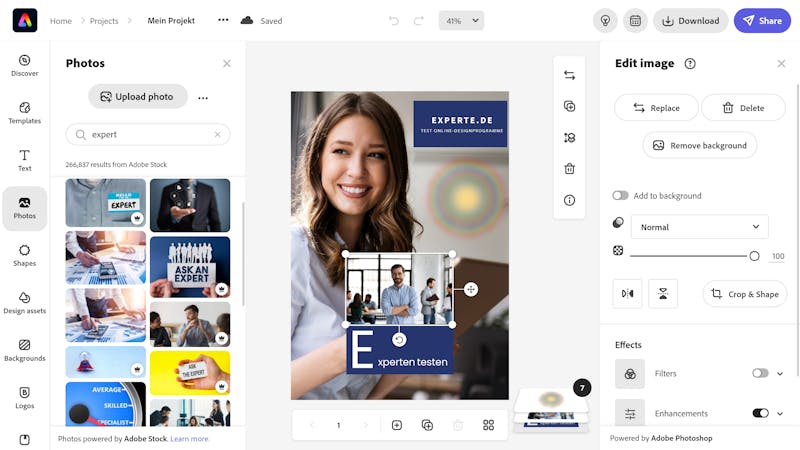
Task: Click the Delete image button
Action: click(x=743, y=108)
